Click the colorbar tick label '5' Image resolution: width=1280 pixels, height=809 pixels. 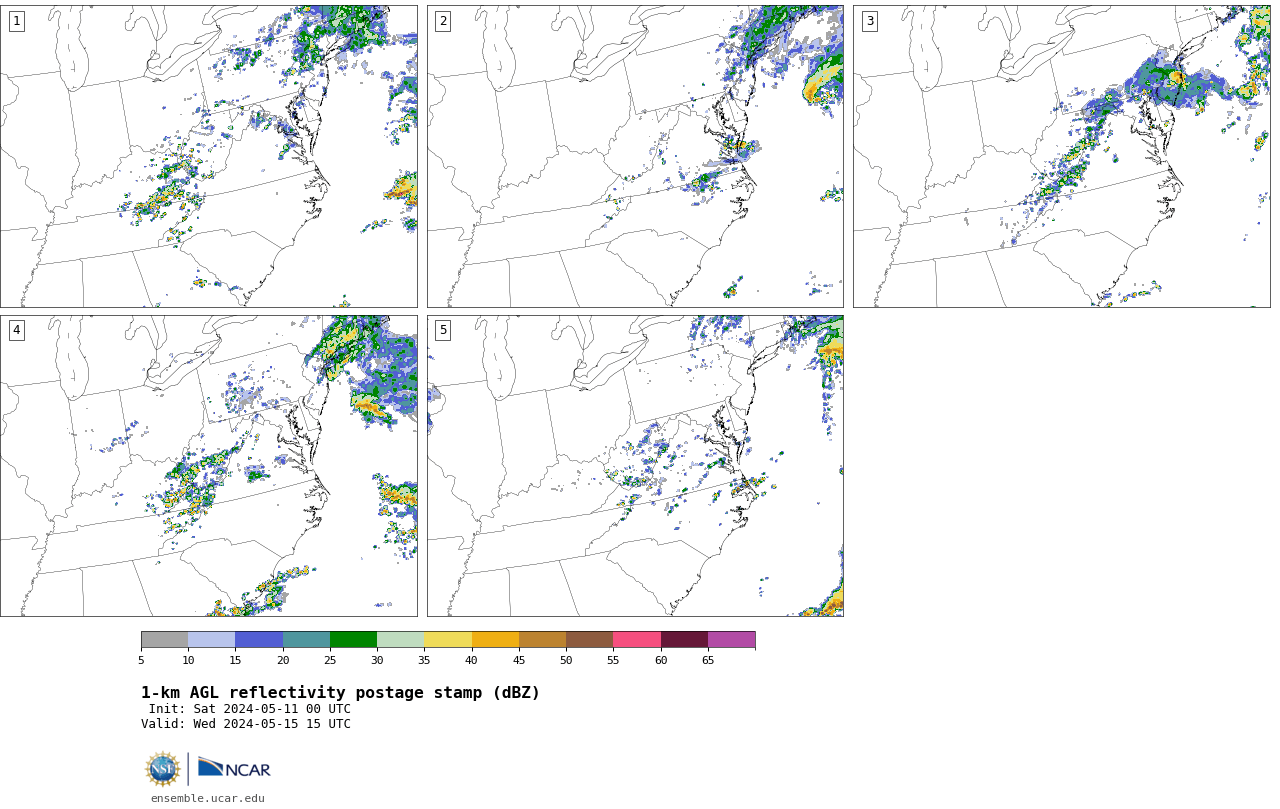[141, 660]
